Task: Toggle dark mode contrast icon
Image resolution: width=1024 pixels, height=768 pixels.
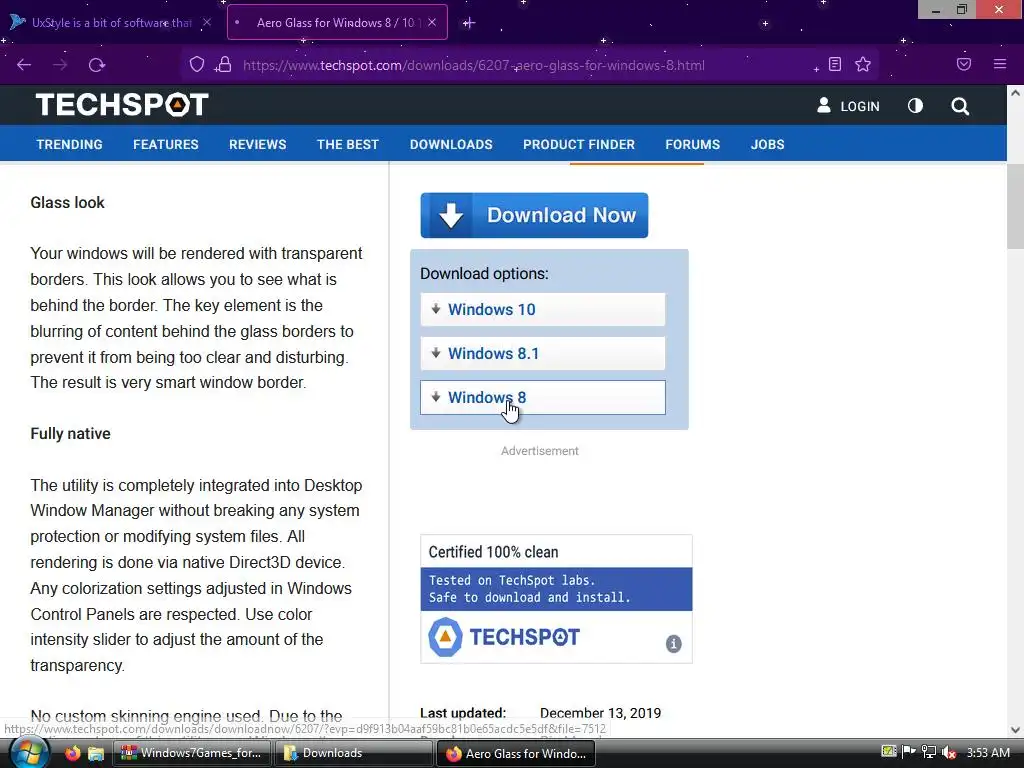Action: tap(915, 106)
